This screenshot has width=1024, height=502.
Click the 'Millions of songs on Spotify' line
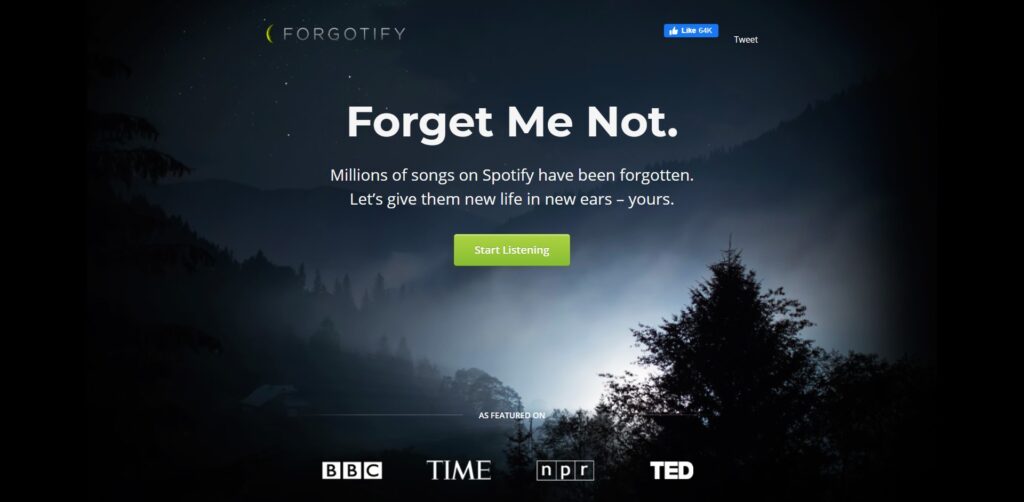tap(512, 175)
